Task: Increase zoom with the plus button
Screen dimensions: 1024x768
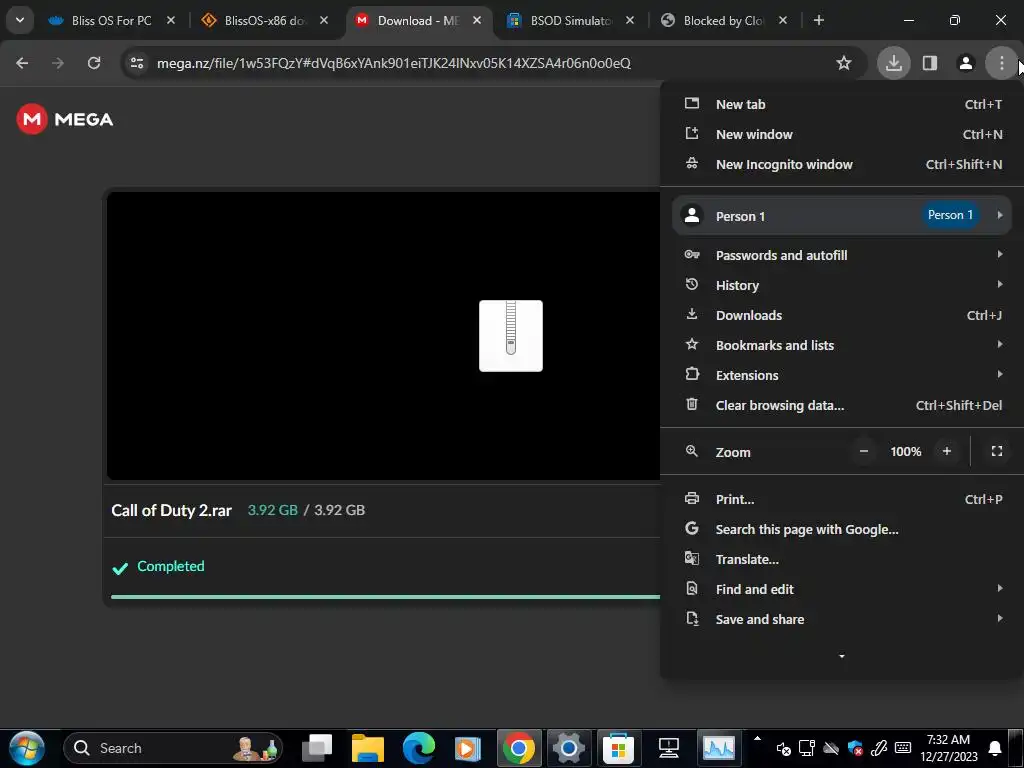Action: (946, 451)
